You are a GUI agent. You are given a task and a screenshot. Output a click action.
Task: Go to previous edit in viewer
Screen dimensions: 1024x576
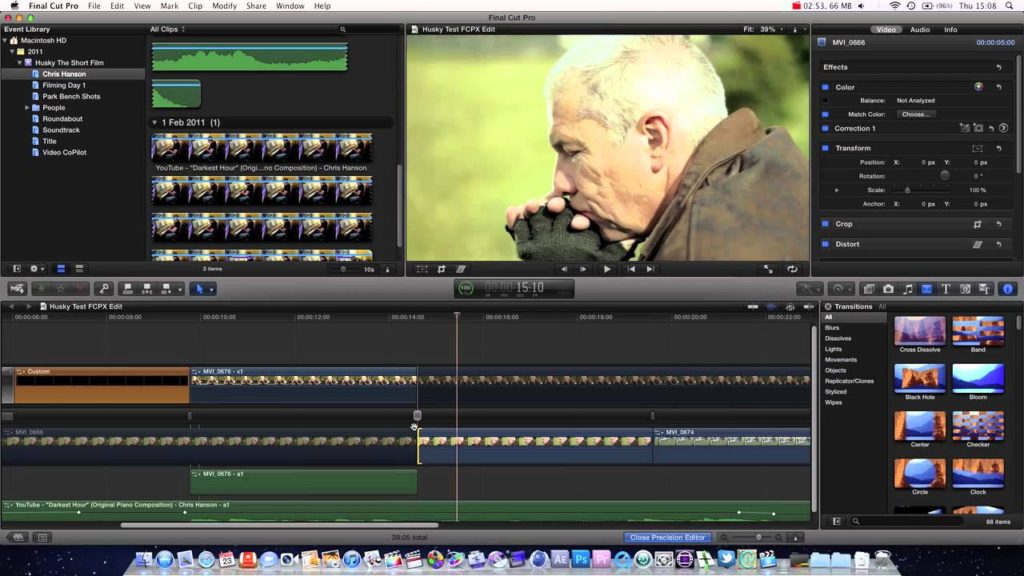click(631, 269)
